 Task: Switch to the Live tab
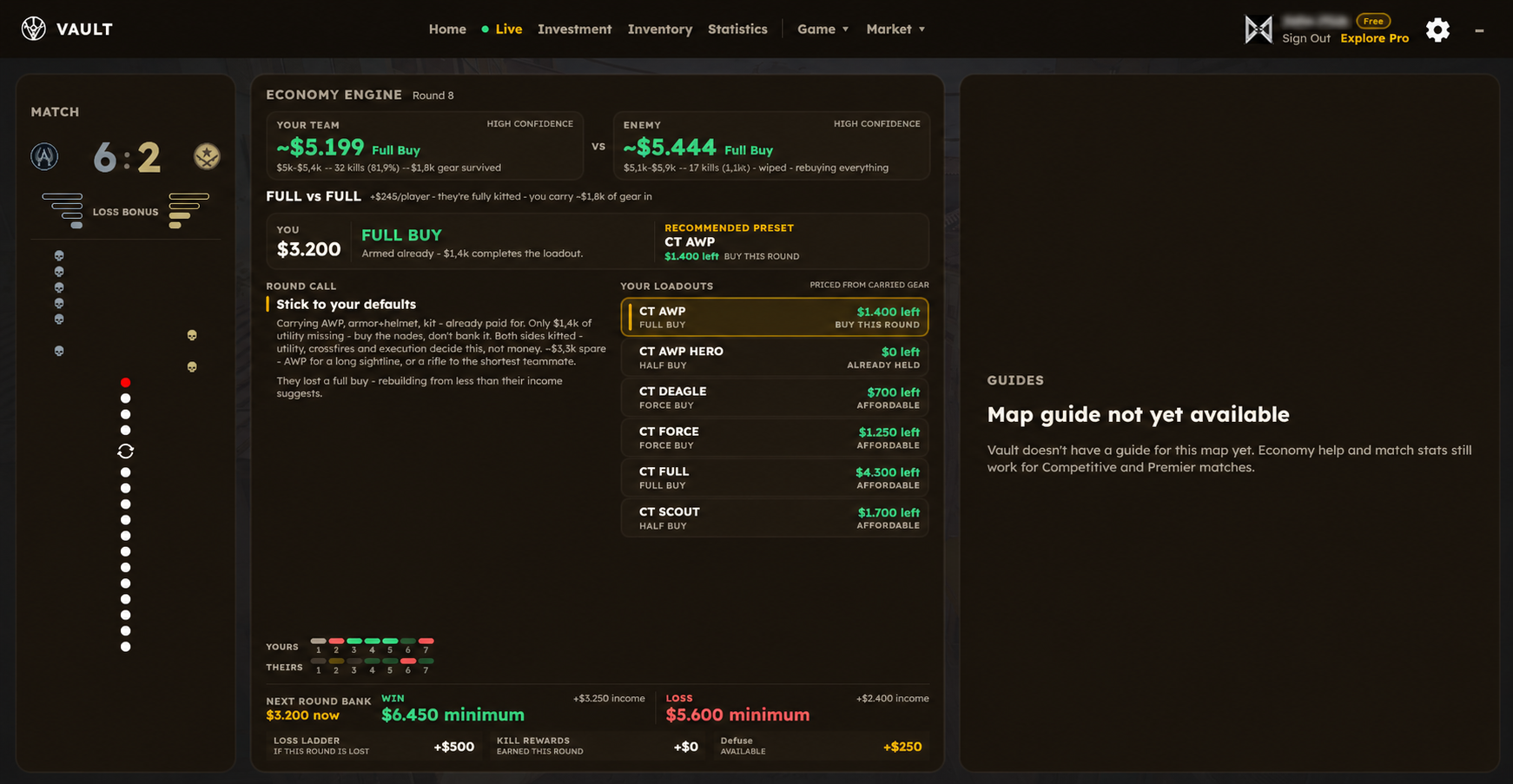[x=502, y=29]
